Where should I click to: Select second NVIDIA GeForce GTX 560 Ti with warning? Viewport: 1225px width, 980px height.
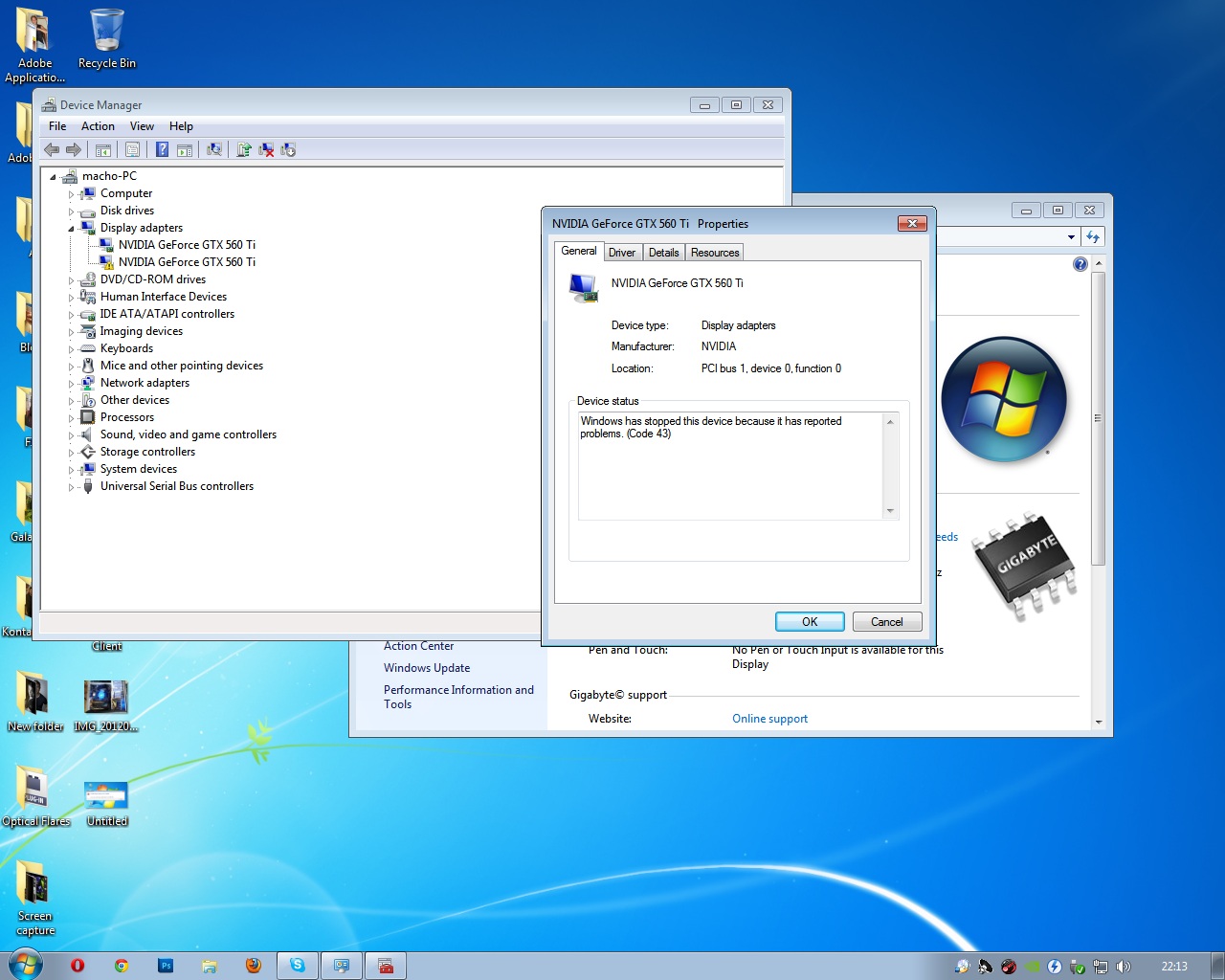point(187,262)
